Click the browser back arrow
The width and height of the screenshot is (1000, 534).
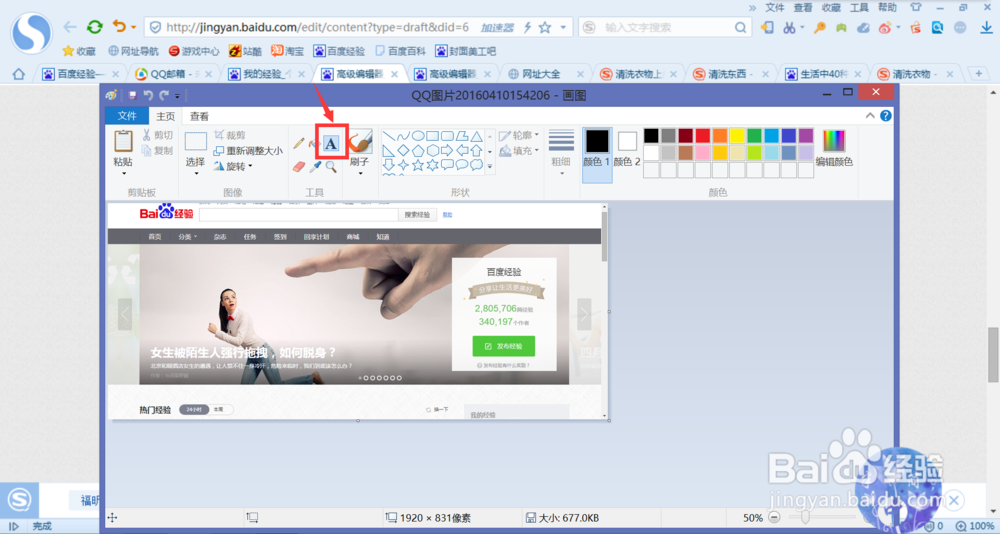(70, 27)
